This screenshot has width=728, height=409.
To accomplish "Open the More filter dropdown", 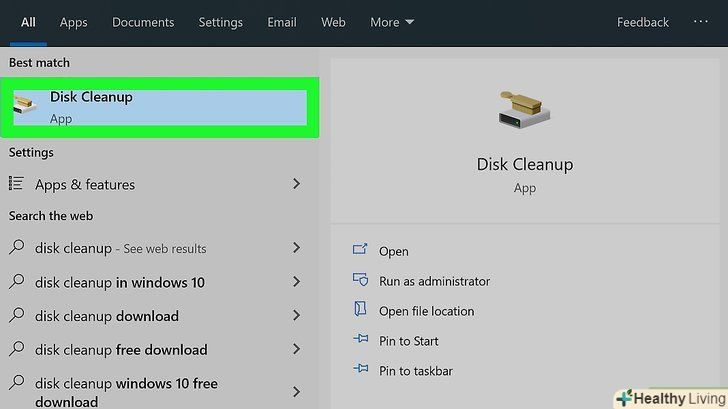I will click(x=391, y=22).
